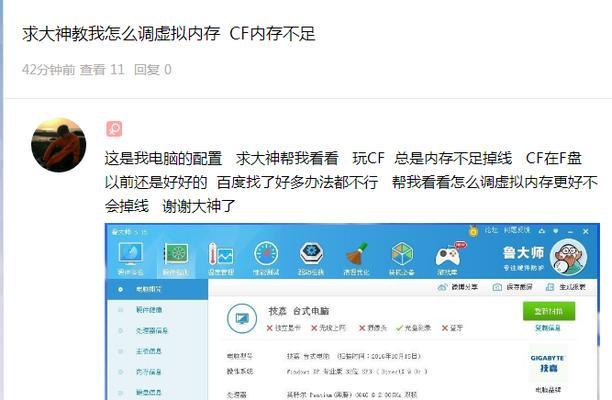Click the 保存截屏 save screenshot text

[519, 287]
